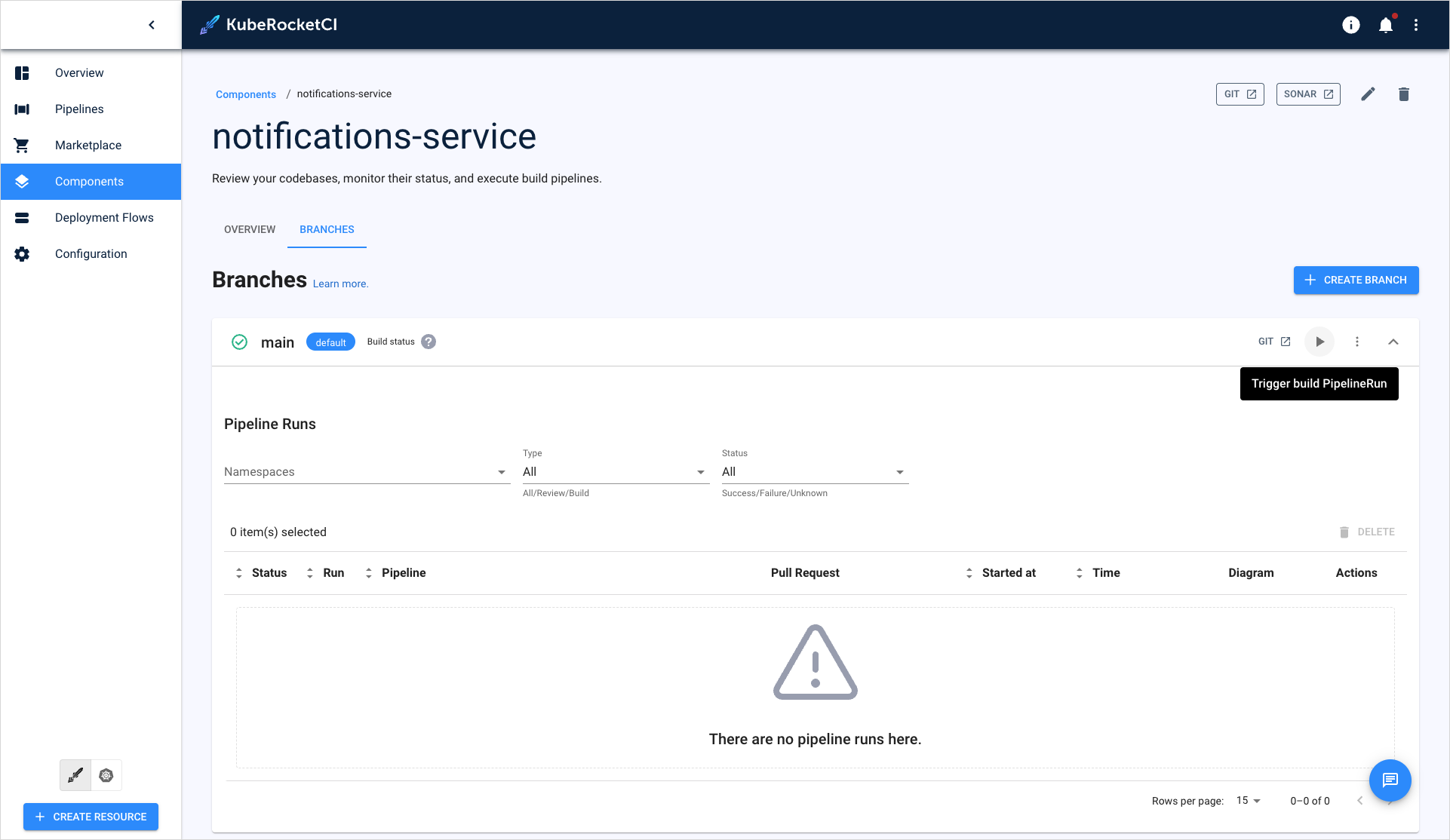Image resolution: width=1450 pixels, height=840 pixels.
Task: Click the BRANCHES tab
Action: (327, 229)
